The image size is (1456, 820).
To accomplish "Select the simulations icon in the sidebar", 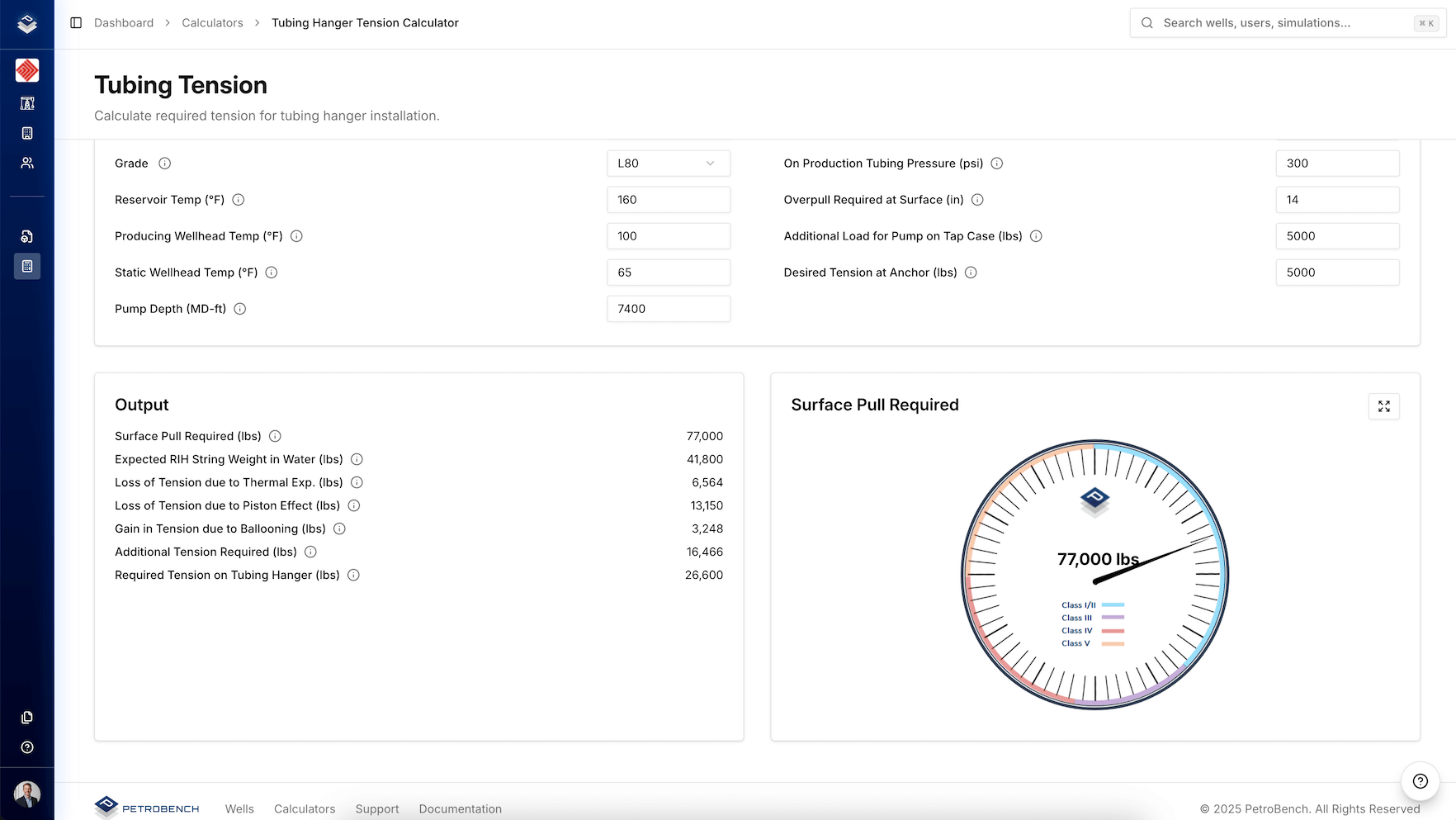I will (27, 236).
